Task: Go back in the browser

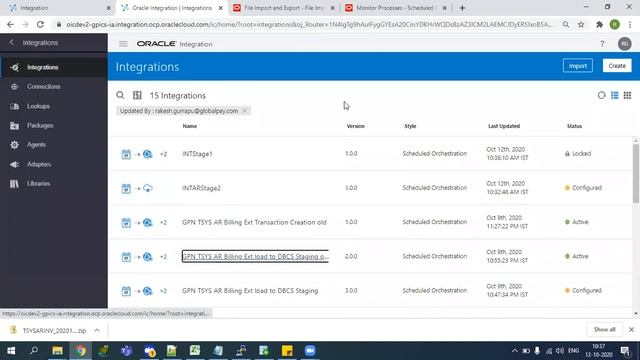Action: [x=10, y=24]
